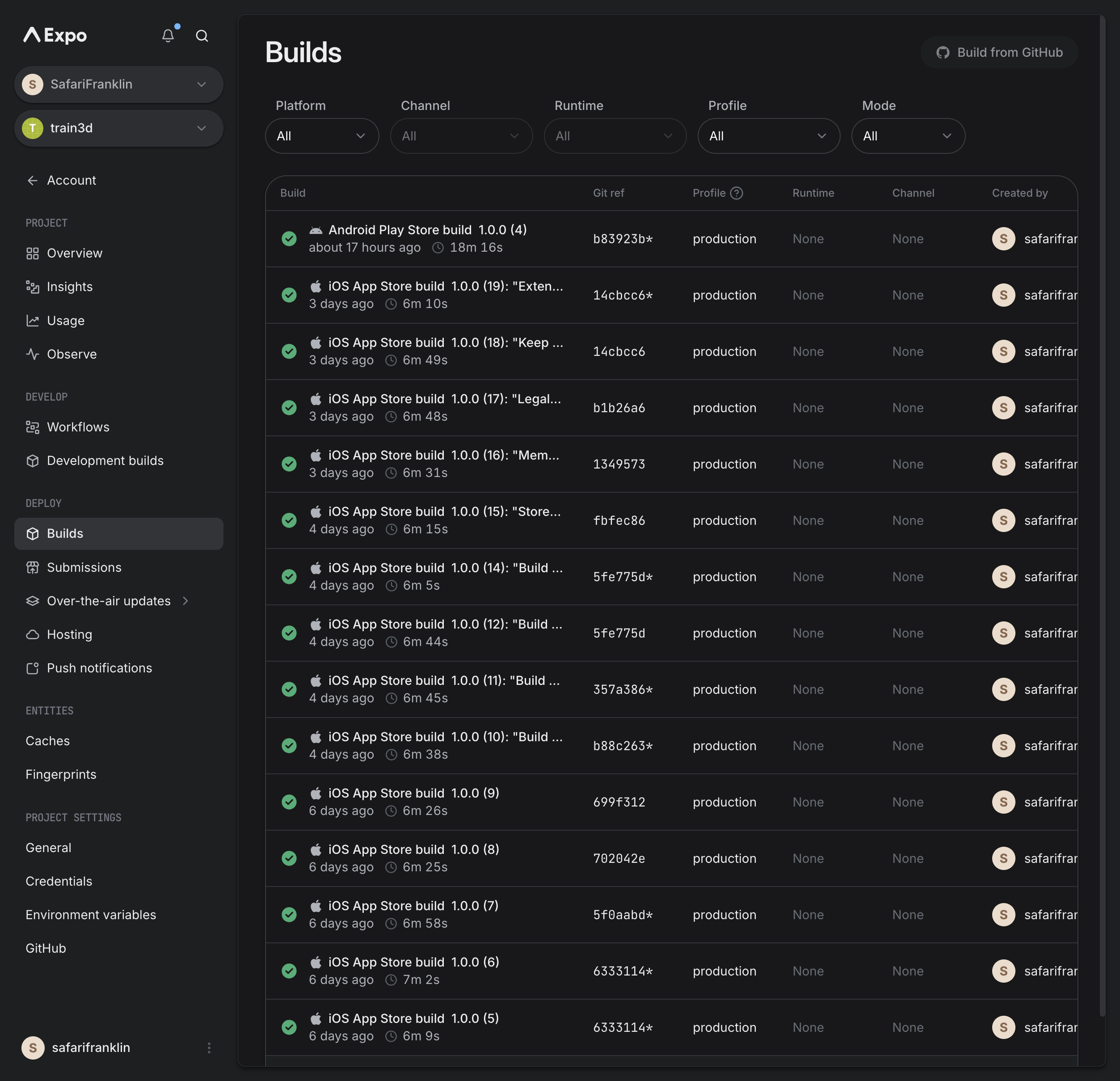The image size is (1120, 1081).
Task: Open the train3d project switcher
Action: 119,128
